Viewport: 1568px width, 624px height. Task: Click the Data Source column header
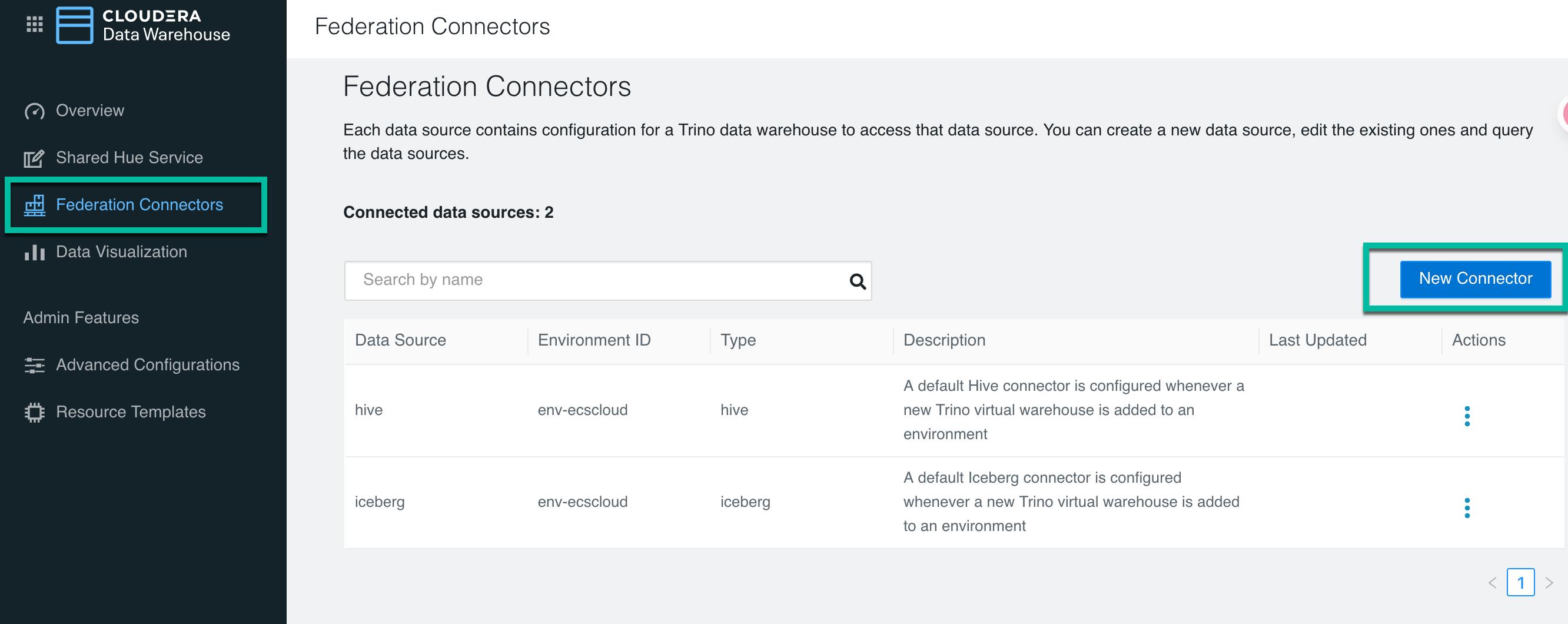click(x=400, y=340)
